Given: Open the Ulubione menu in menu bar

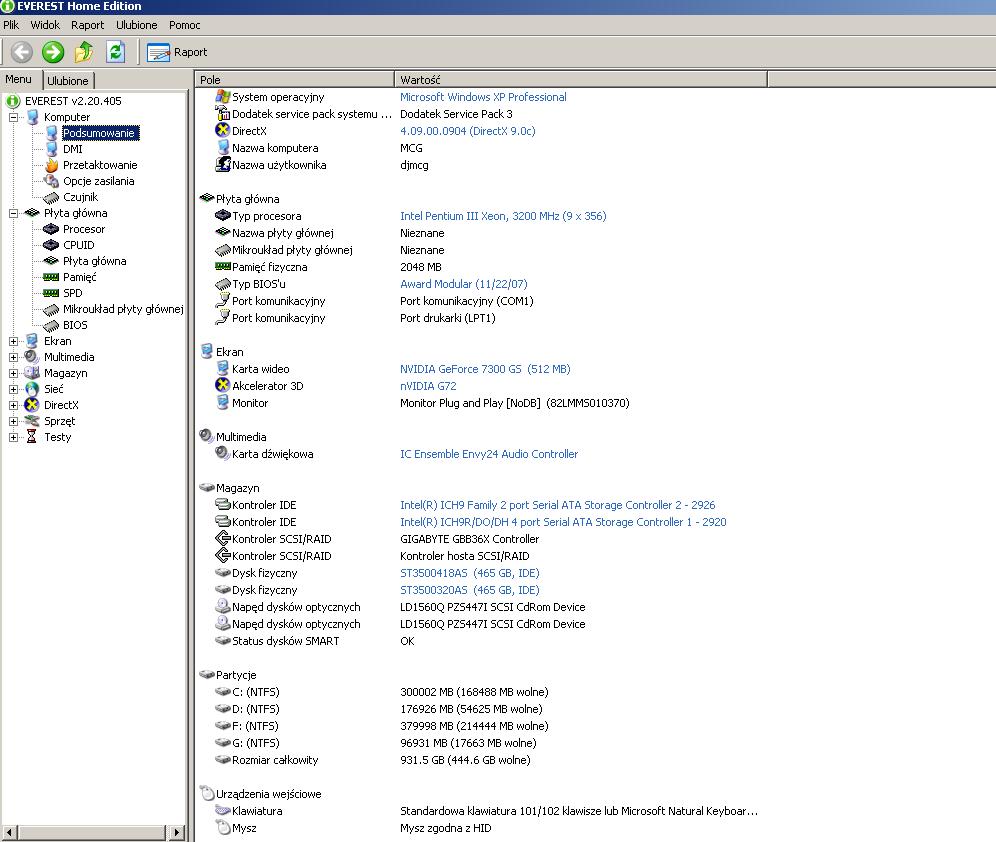Looking at the screenshot, I should (x=137, y=25).
